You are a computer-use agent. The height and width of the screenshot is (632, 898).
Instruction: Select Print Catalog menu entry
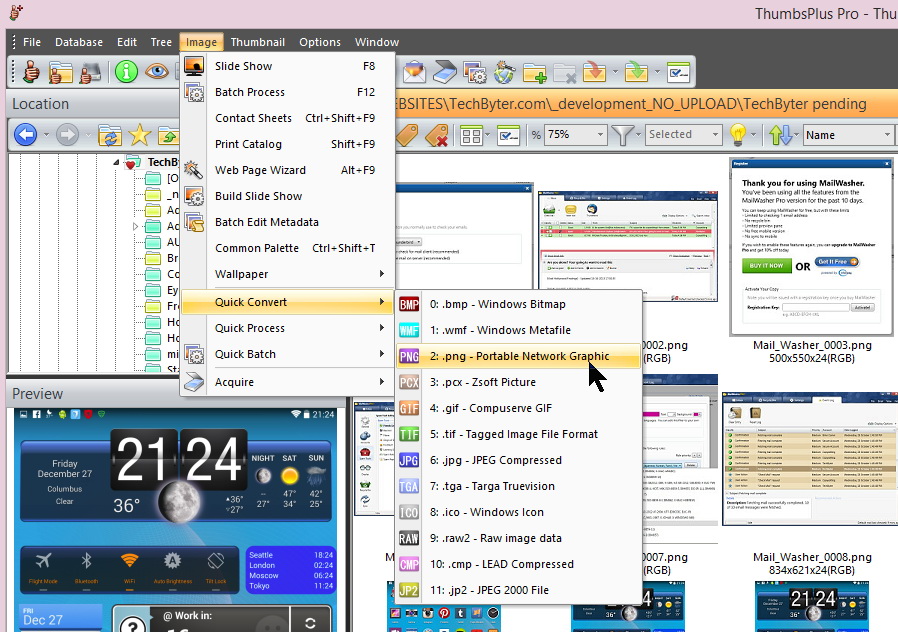pyautogui.click(x=287, y=144)
